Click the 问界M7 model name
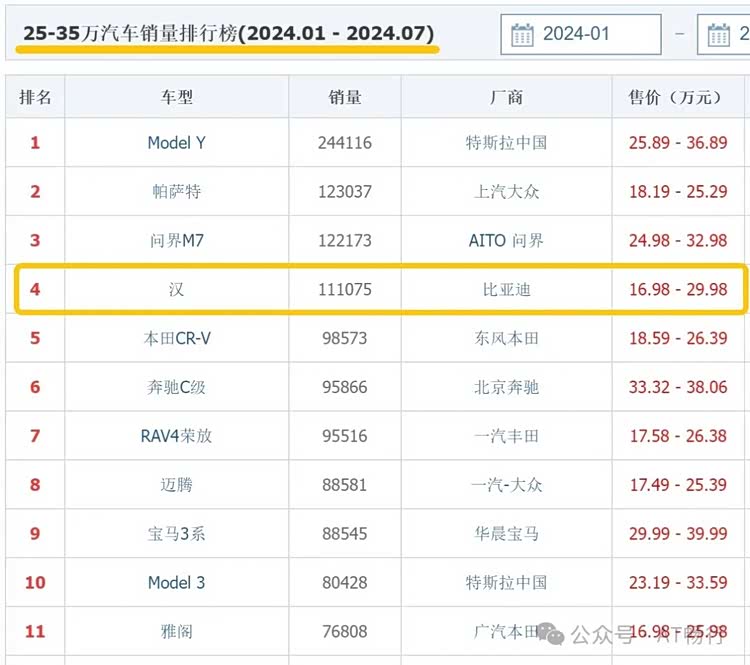The height and width of the screenshot is (665, 750). [176, 241]
